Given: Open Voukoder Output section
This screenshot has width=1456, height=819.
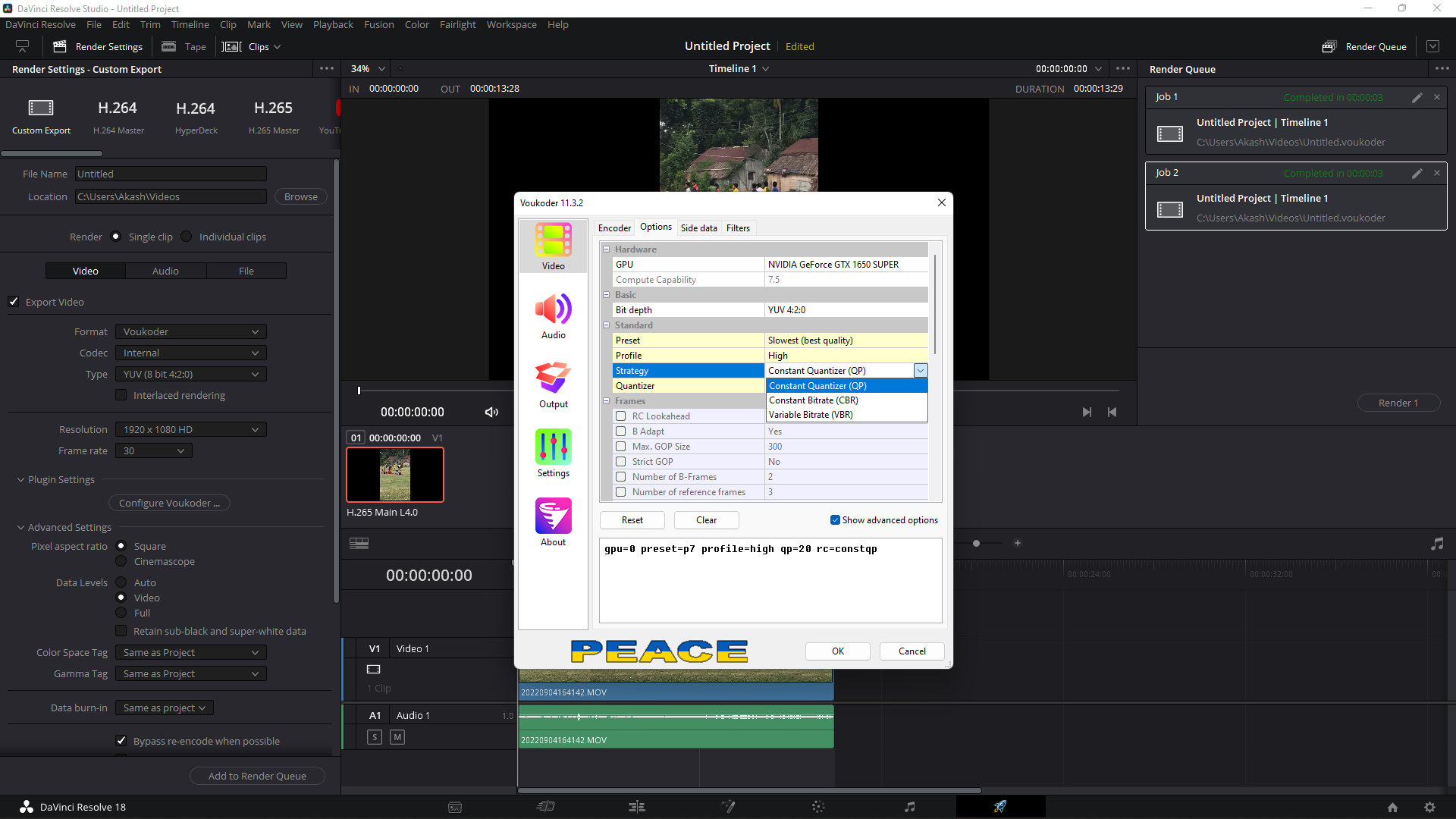Looking at the screenshot, I should (x=553, y=384).
